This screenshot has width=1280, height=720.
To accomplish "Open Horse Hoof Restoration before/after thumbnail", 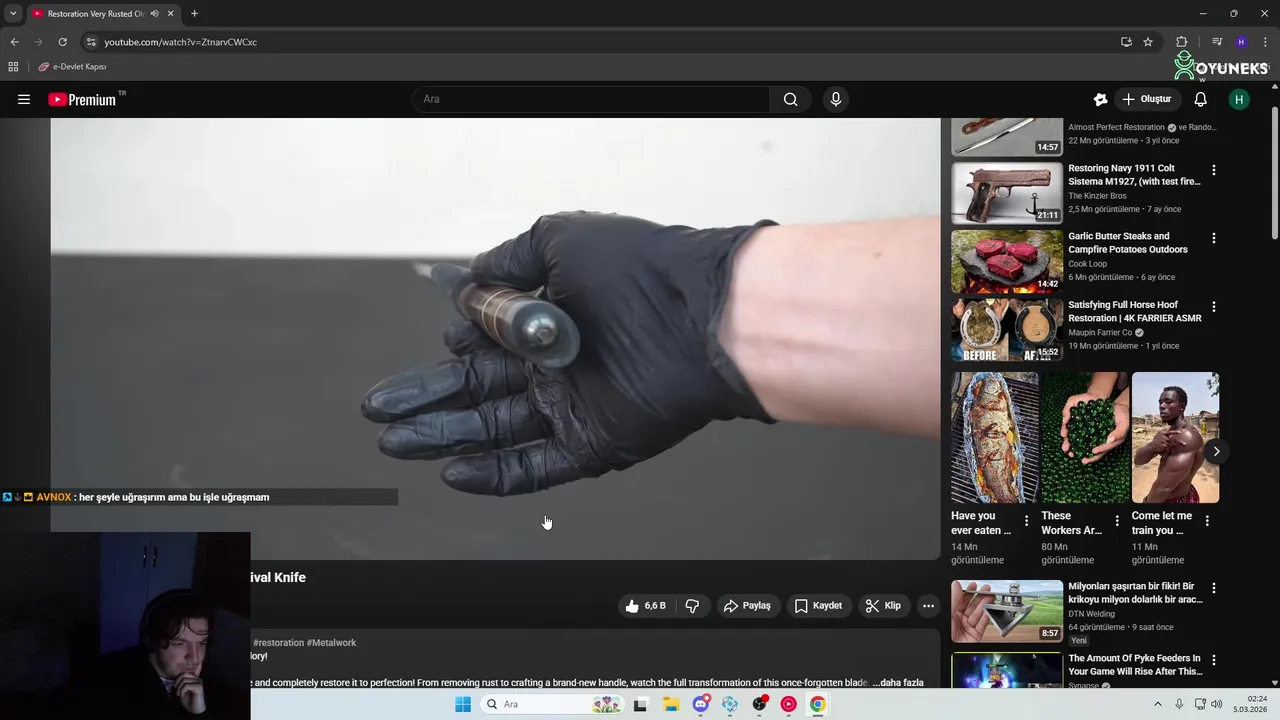I will click(x=1006, y=330).
